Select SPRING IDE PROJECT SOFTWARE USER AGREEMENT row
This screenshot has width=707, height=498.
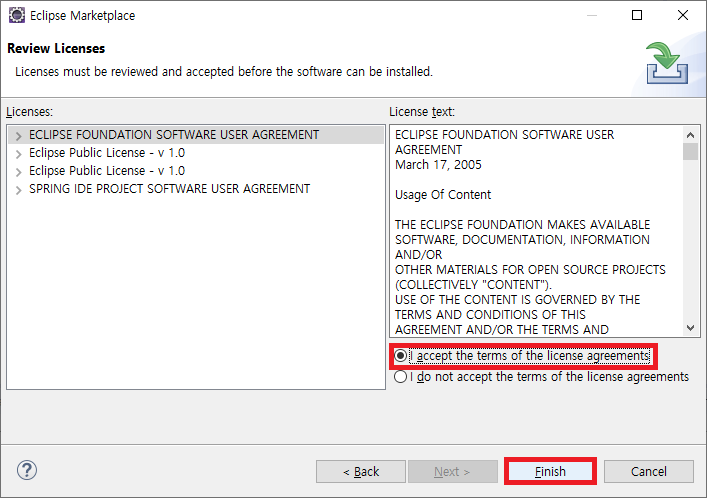pos(196,189)
